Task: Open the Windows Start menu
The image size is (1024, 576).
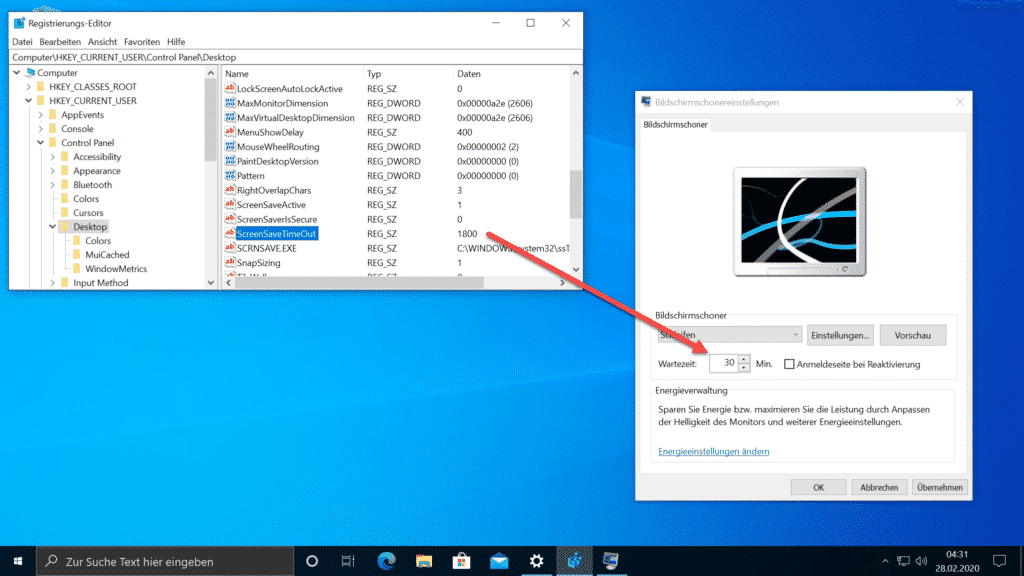Action: point(18,561)
